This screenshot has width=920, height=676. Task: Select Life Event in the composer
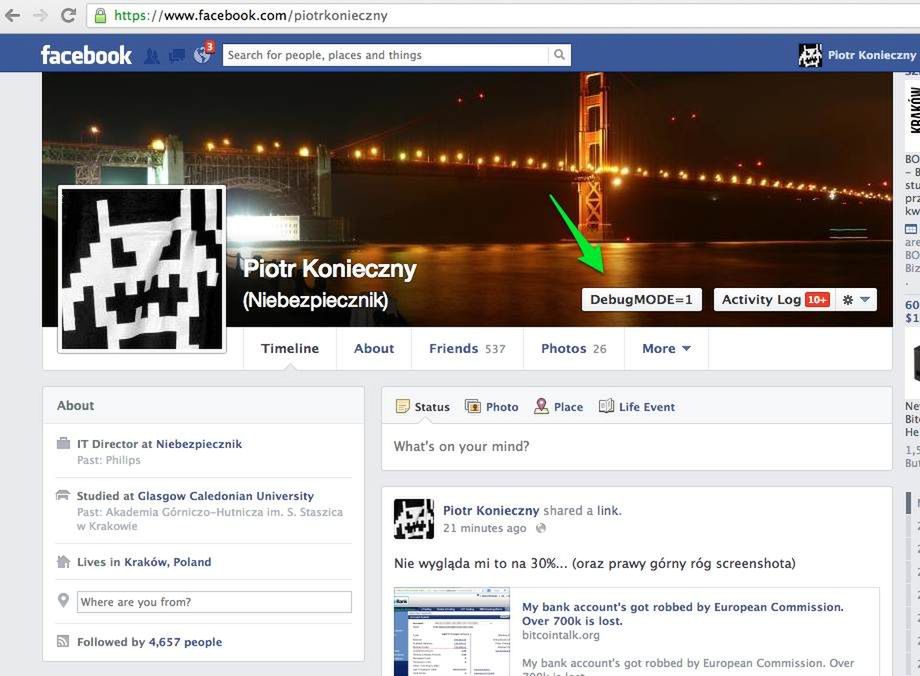coord(647,407)
